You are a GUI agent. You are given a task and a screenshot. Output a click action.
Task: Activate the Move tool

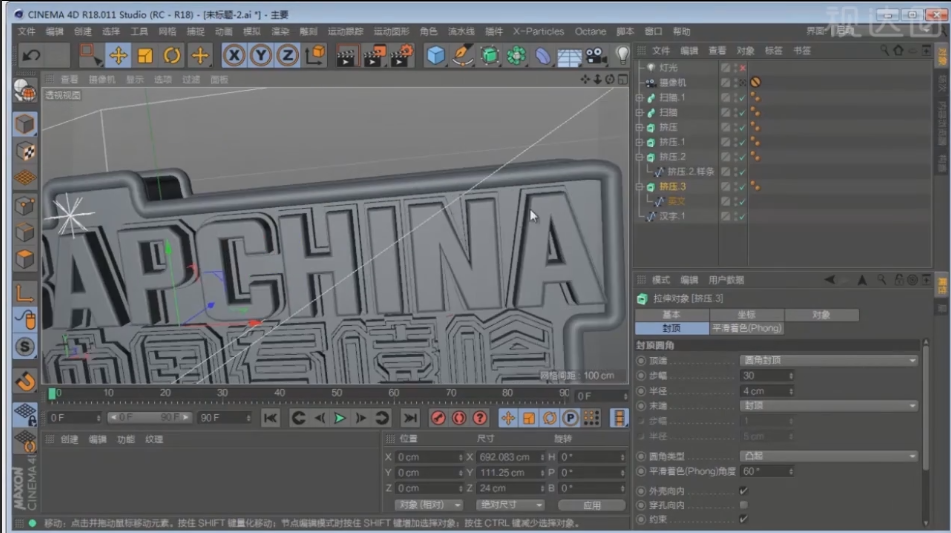click(118, 56)
